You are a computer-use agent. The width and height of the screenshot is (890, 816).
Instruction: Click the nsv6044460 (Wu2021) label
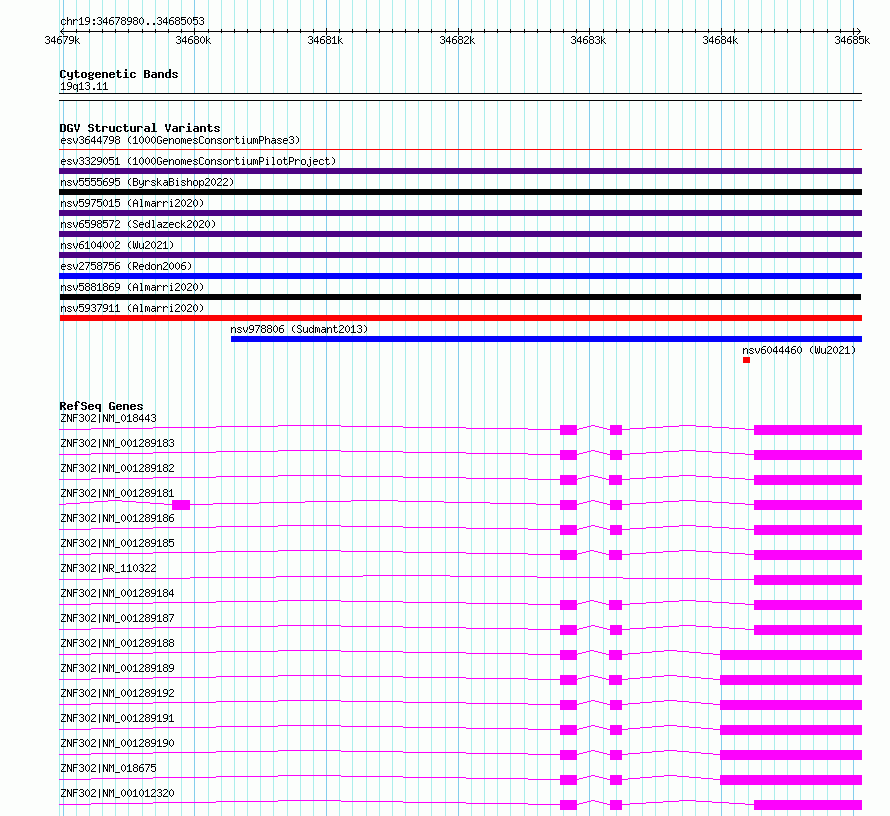[799, 350]
